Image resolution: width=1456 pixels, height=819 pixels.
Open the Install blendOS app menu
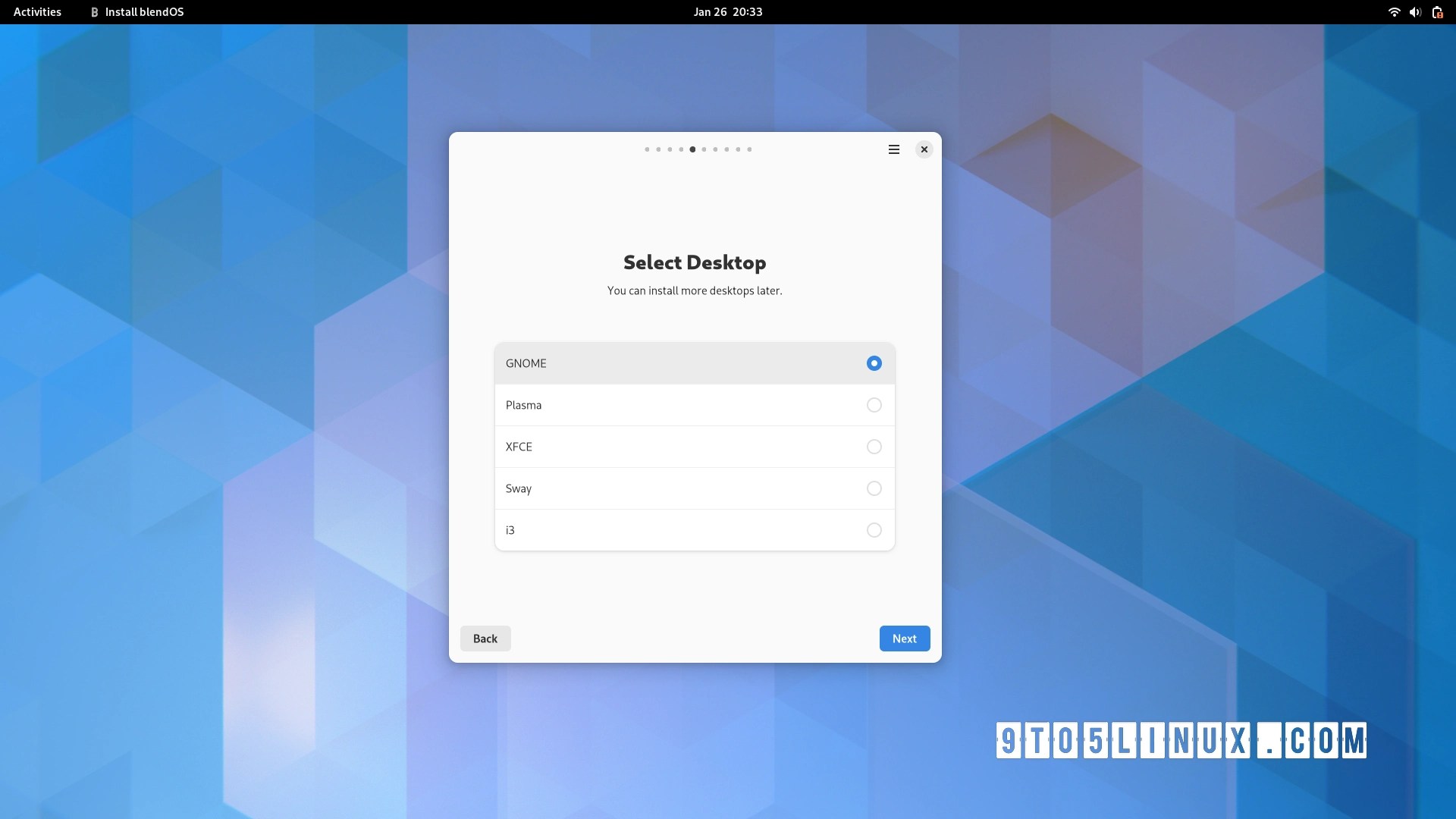click(144, 12)
